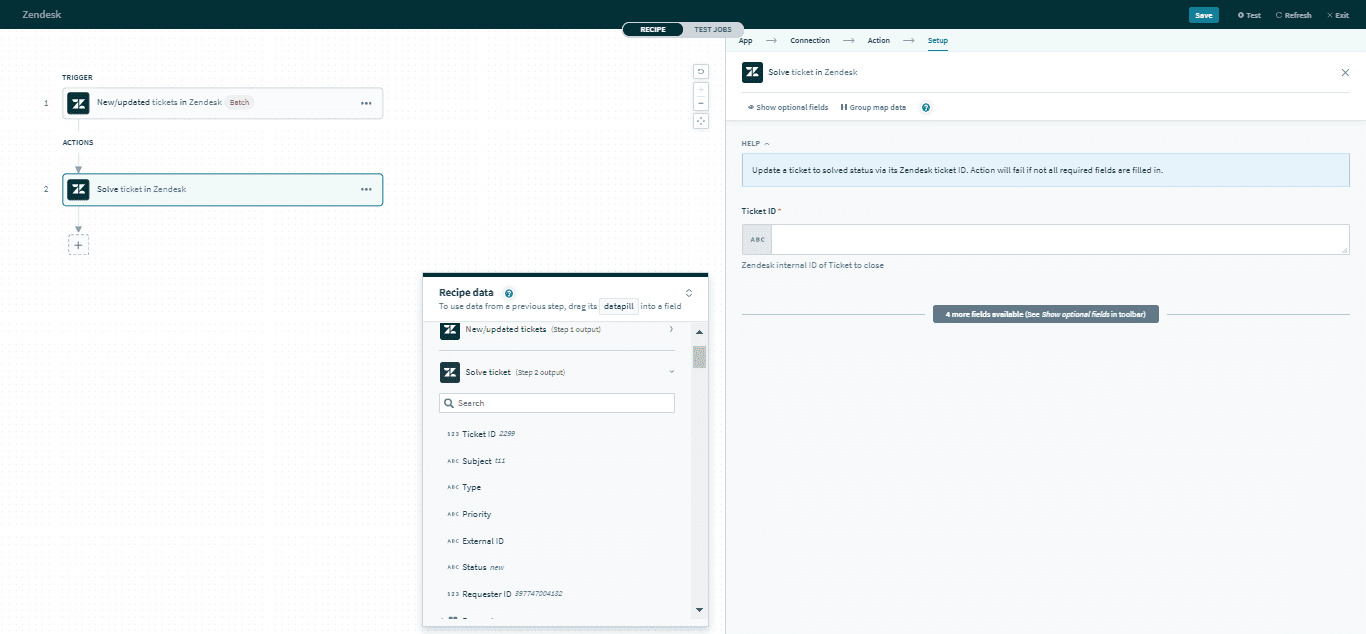Toggle Show optional fields
Screen dimensions: 1366x634
click(788, 107)
